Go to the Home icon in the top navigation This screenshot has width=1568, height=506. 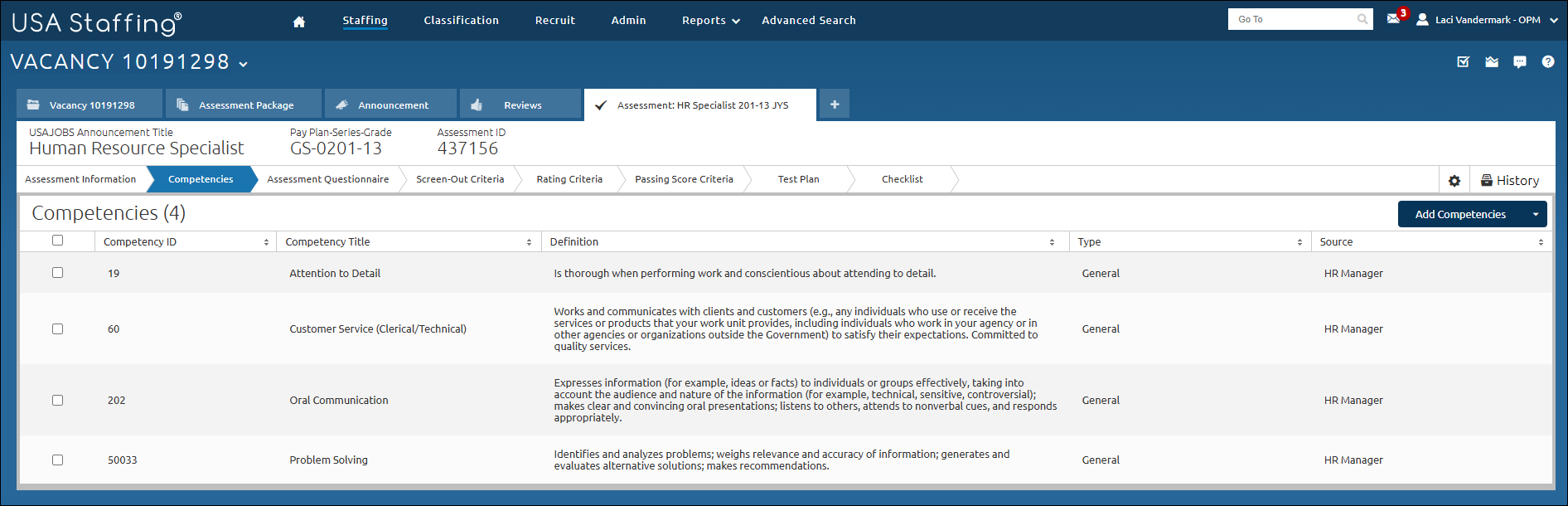click(x=299, y=22)
